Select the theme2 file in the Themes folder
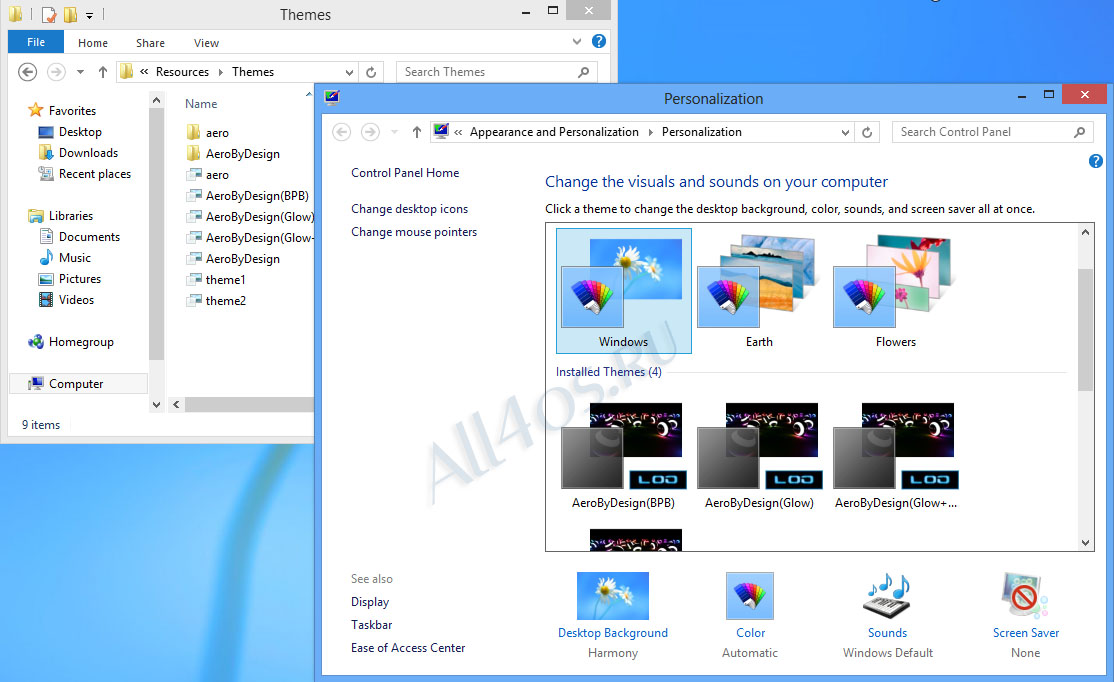The height and width of the screenshot is (682, 1114). [216, 301]
